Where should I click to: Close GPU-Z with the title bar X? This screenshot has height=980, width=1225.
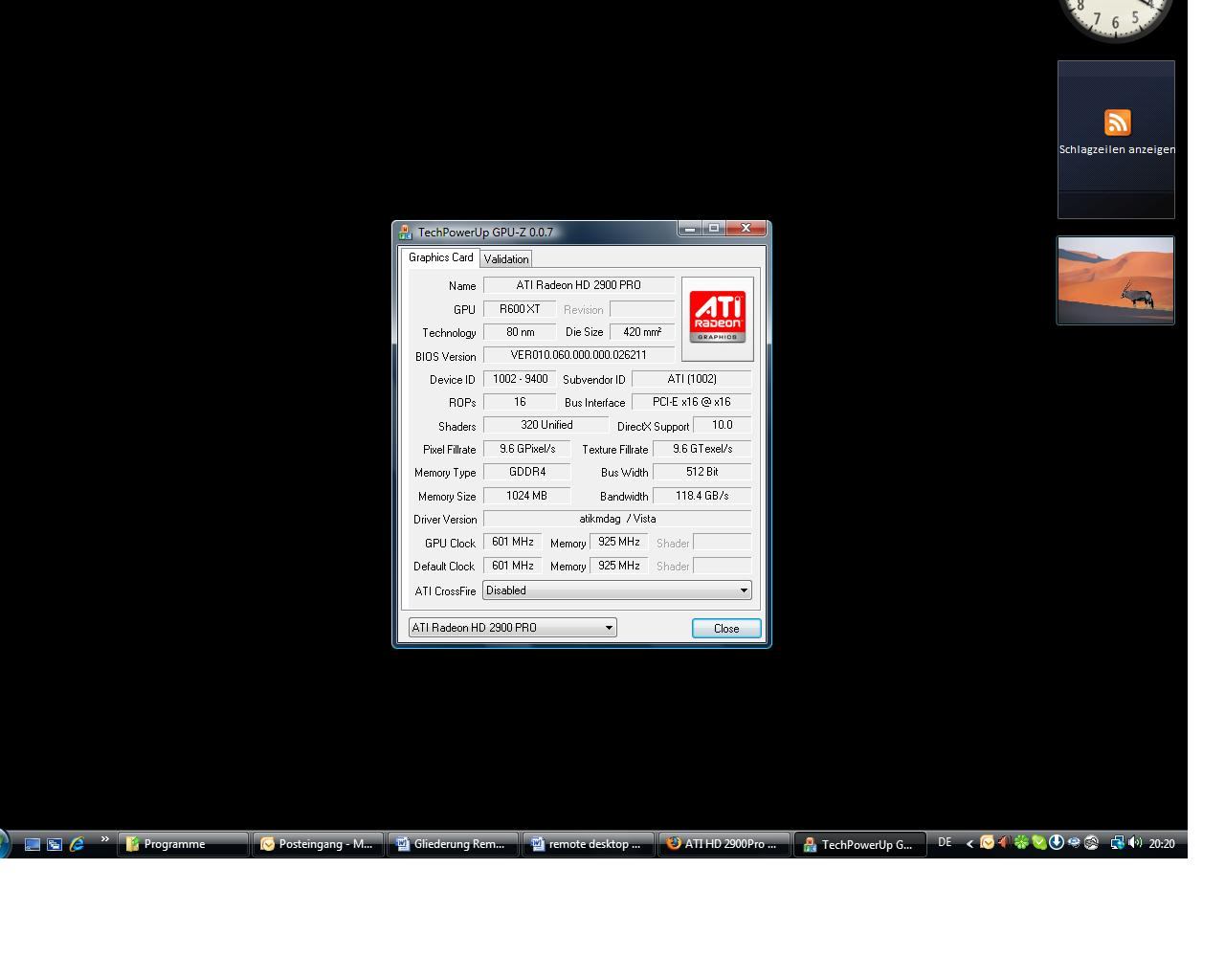(746, 229)
